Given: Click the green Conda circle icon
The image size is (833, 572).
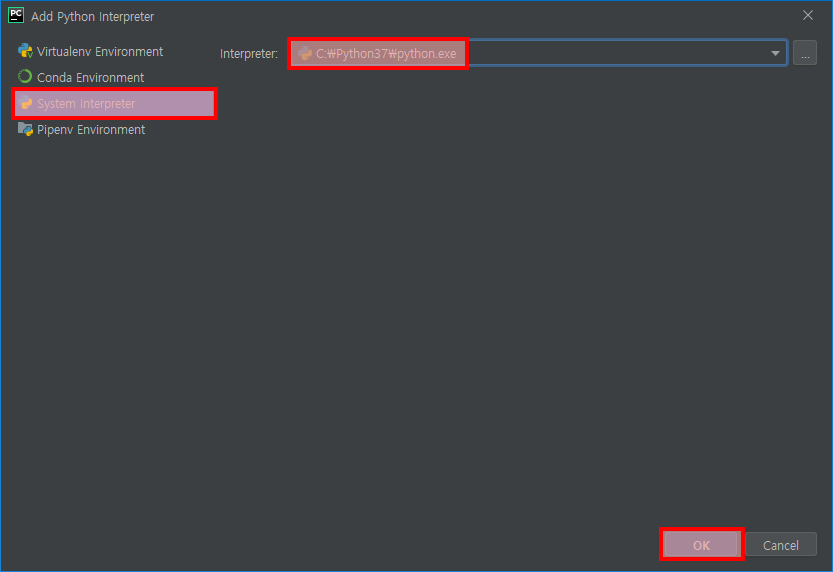Looking at the screenshot, I should point(25,77).
